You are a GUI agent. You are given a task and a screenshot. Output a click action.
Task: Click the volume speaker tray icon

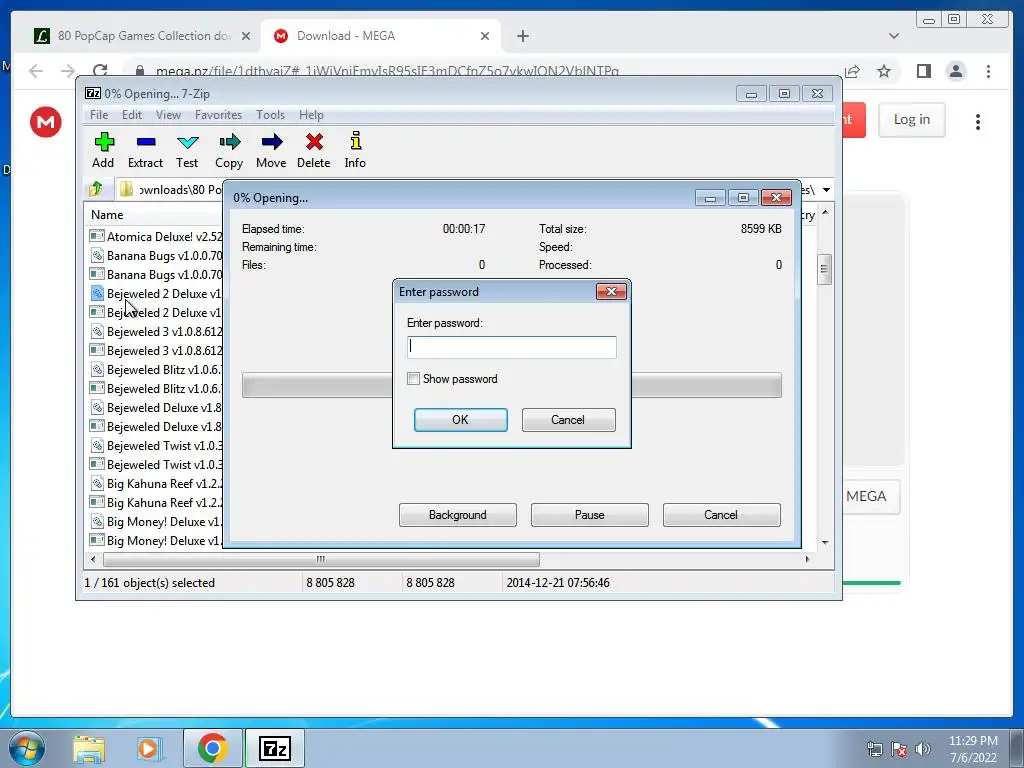click(923, 749)
